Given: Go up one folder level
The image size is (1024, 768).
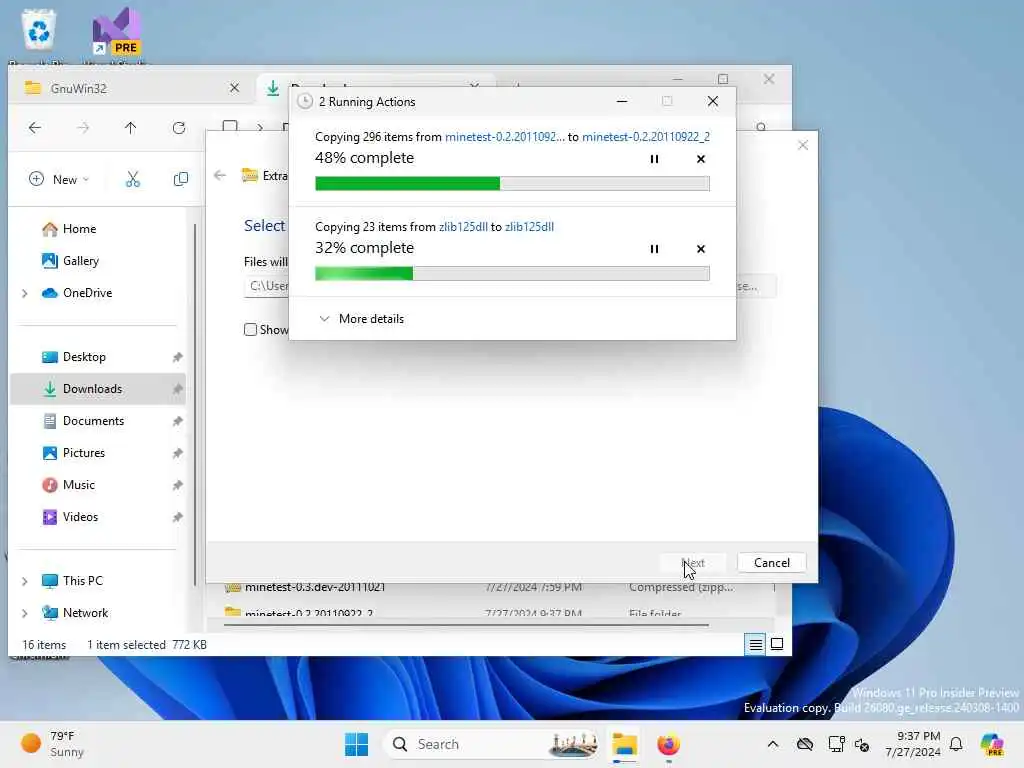Looking at the screenshot, I should 131,128.
